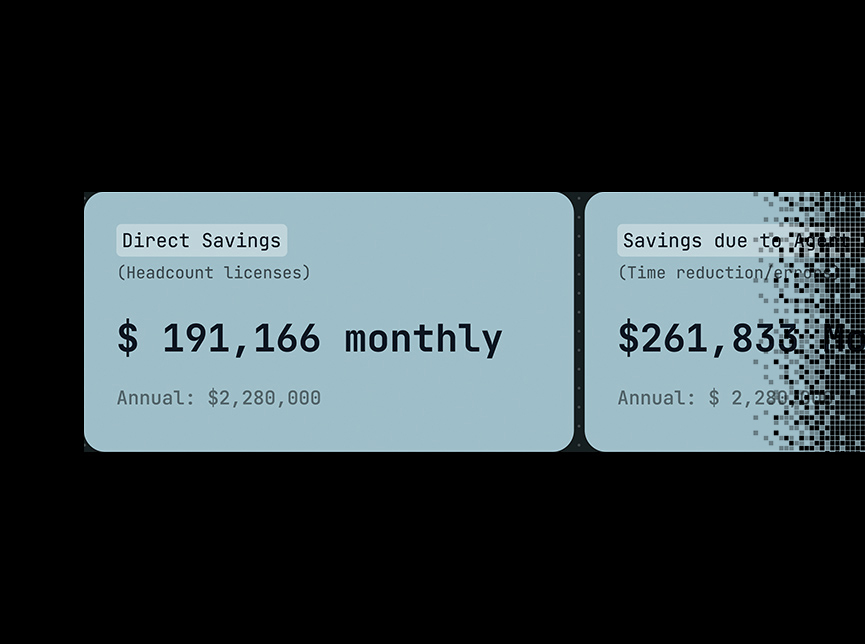Click the word "Direct" in first card badge

(x=156, y=241)
